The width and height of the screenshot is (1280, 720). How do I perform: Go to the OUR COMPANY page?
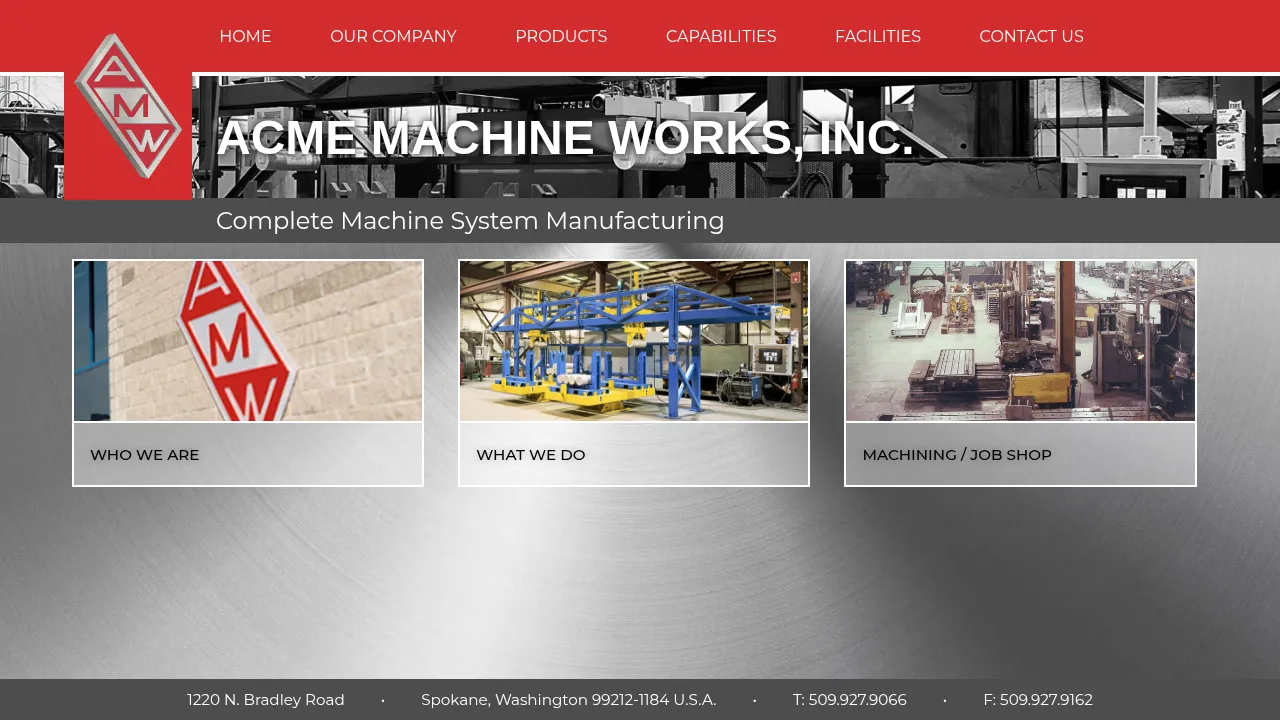[x=393, y=37]
